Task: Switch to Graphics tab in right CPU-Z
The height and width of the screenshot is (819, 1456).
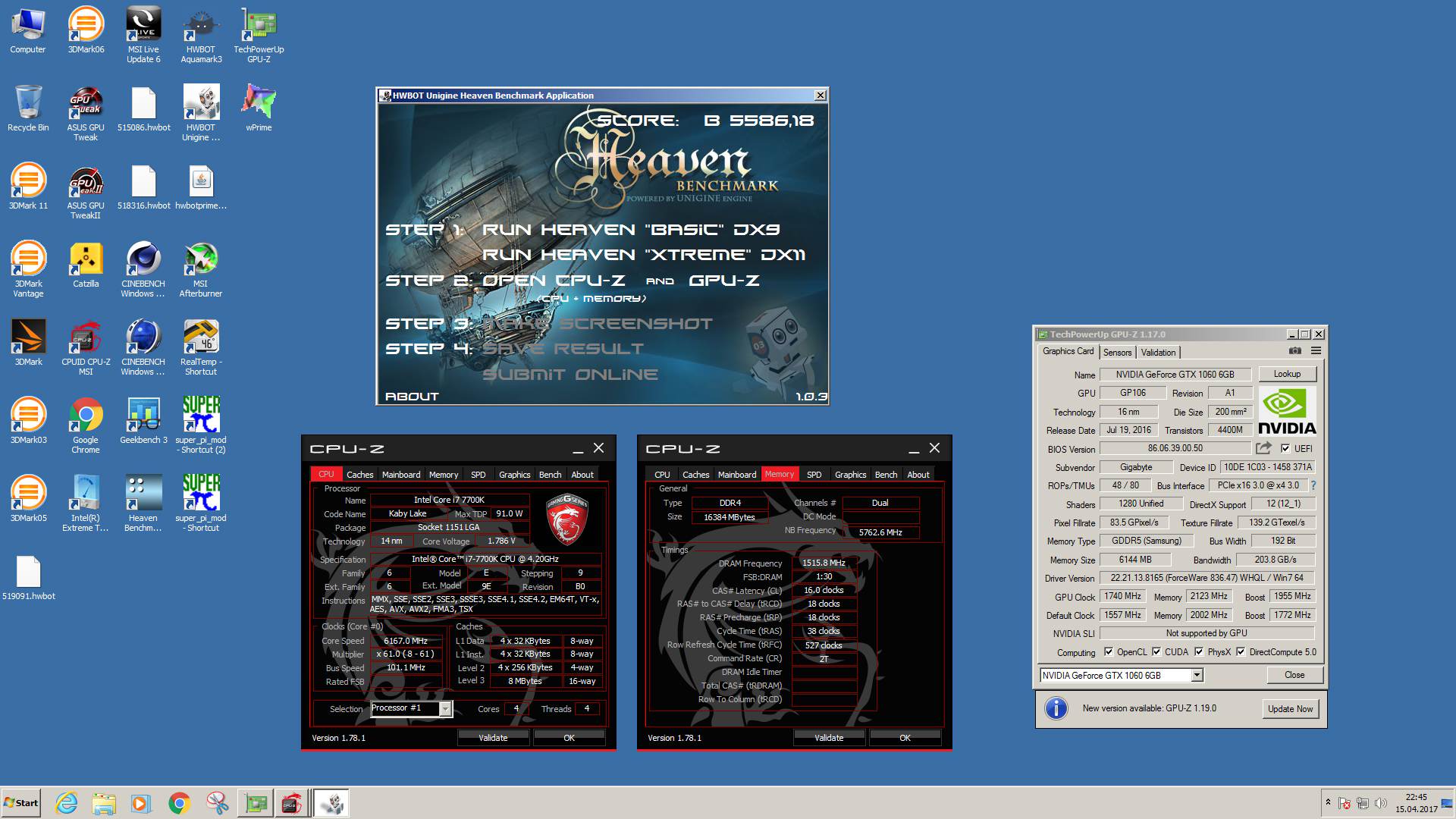Action: point(850,475)
